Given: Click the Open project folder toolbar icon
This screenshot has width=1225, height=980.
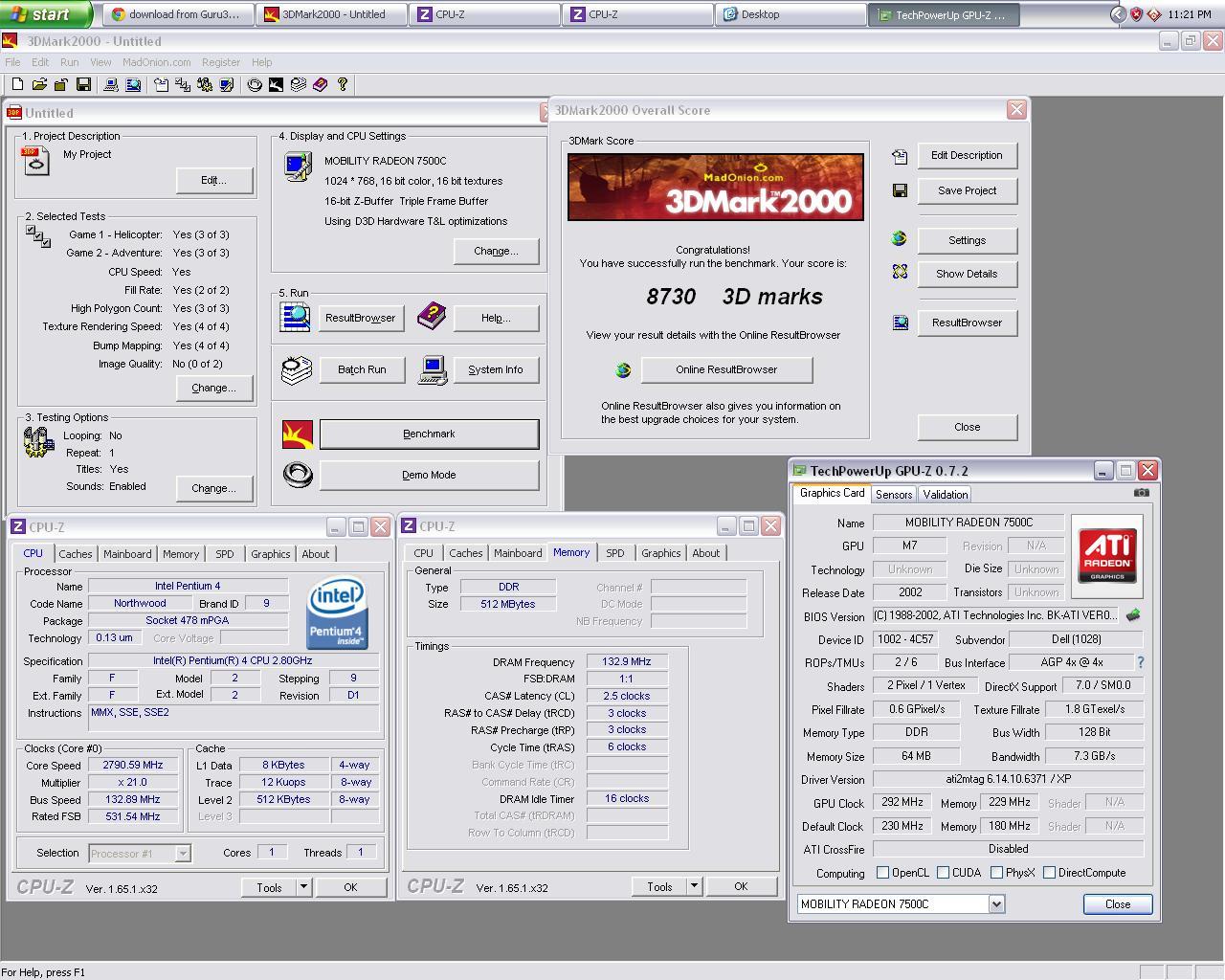Looking at the screenshot, I should (39, 85).
